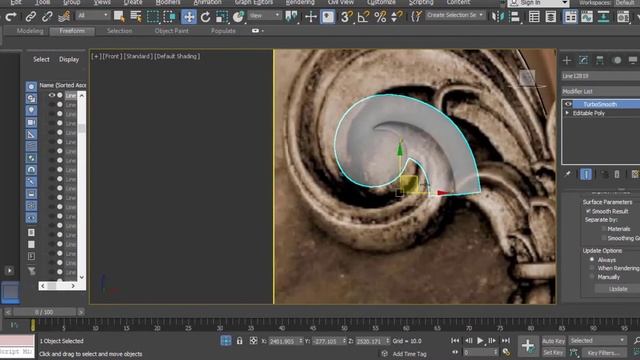Image resolution: width=640 pixels, height=360 pixels.
Task: Click the Play Animation button
Action: coord(480,340)
